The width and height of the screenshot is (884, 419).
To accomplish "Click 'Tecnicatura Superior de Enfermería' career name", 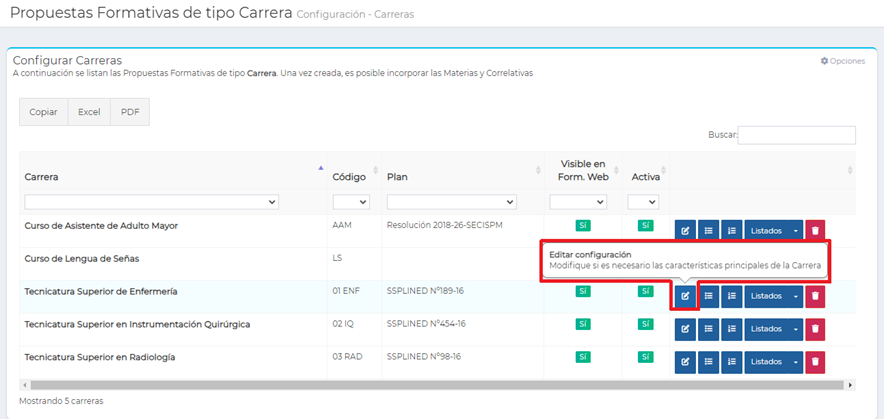I will pos(101,292).
